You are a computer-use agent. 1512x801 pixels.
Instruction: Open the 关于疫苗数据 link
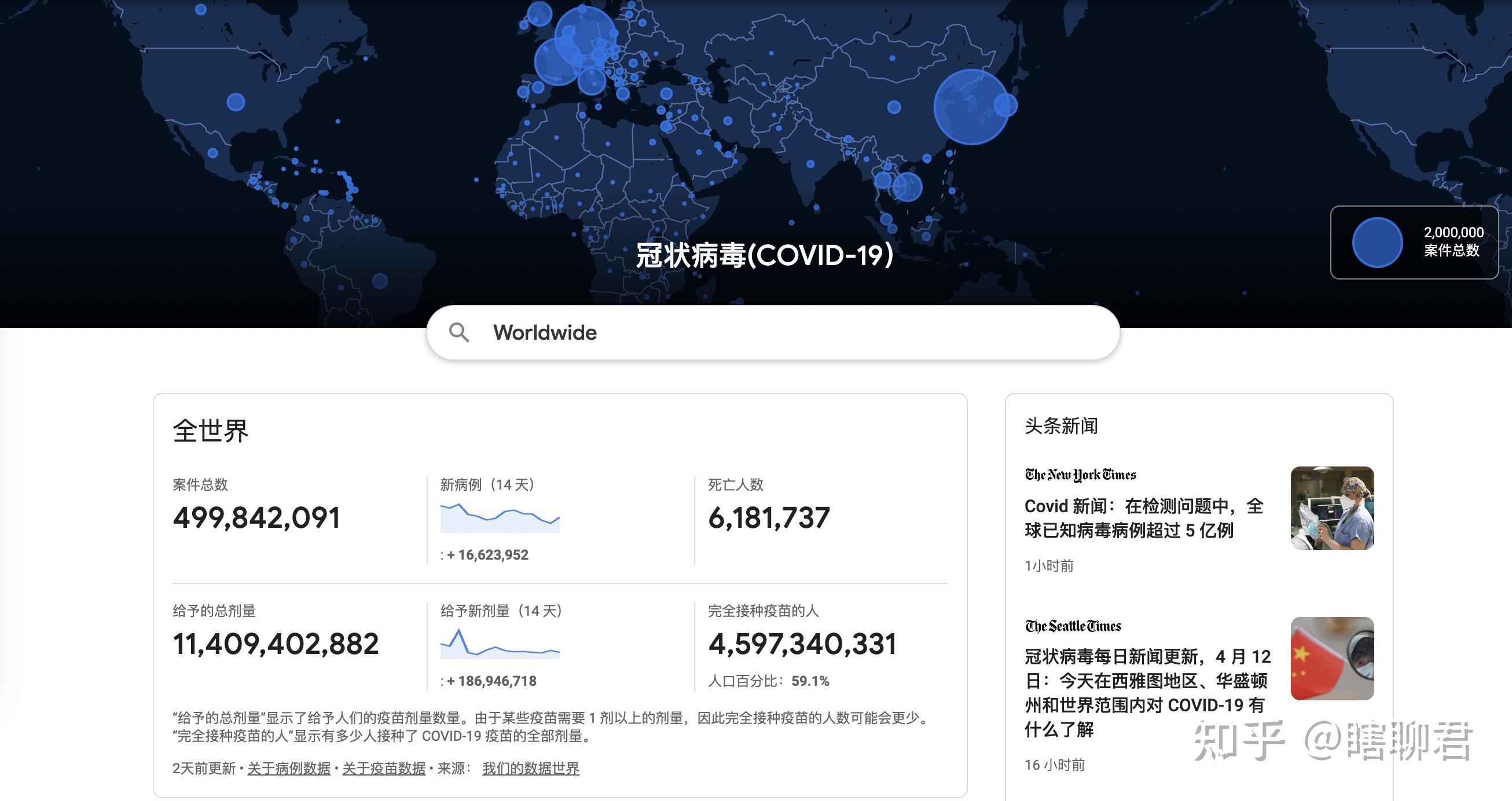click(384, 768)
